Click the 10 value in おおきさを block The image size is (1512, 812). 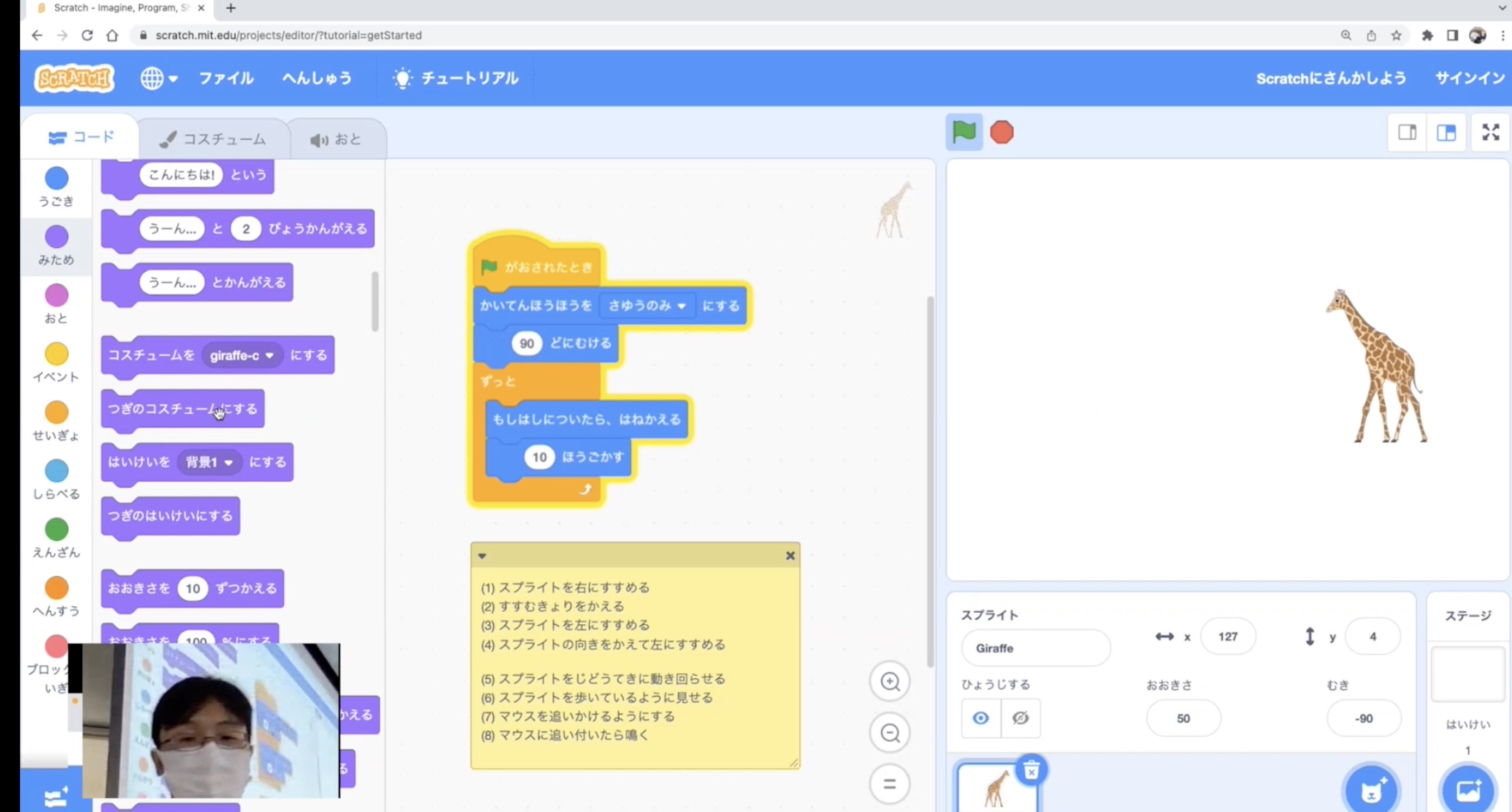pos(193,589)
